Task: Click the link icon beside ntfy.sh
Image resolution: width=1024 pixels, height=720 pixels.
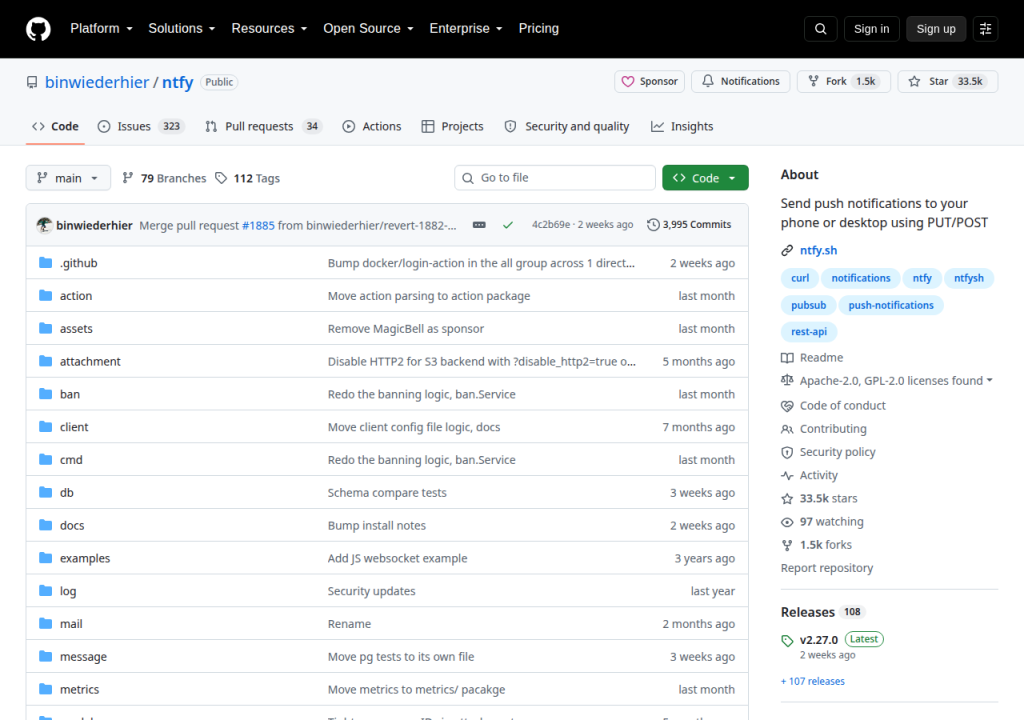Action: point(787,250)
